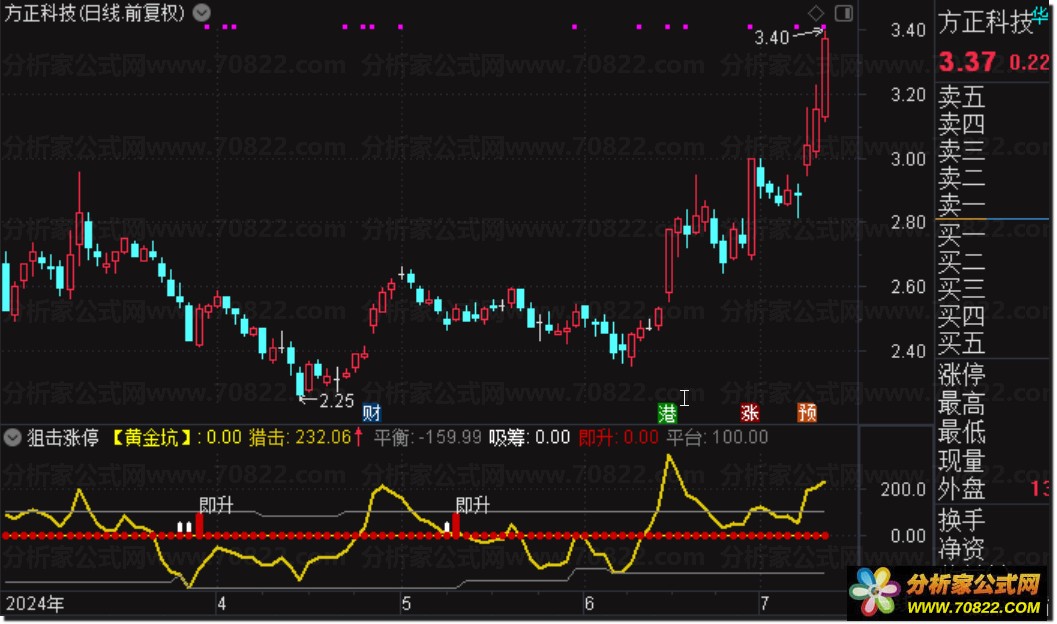1057x624 pixels.
Task: Click the 【黄金坑】 indicator label
Action: tap(150, 438)
